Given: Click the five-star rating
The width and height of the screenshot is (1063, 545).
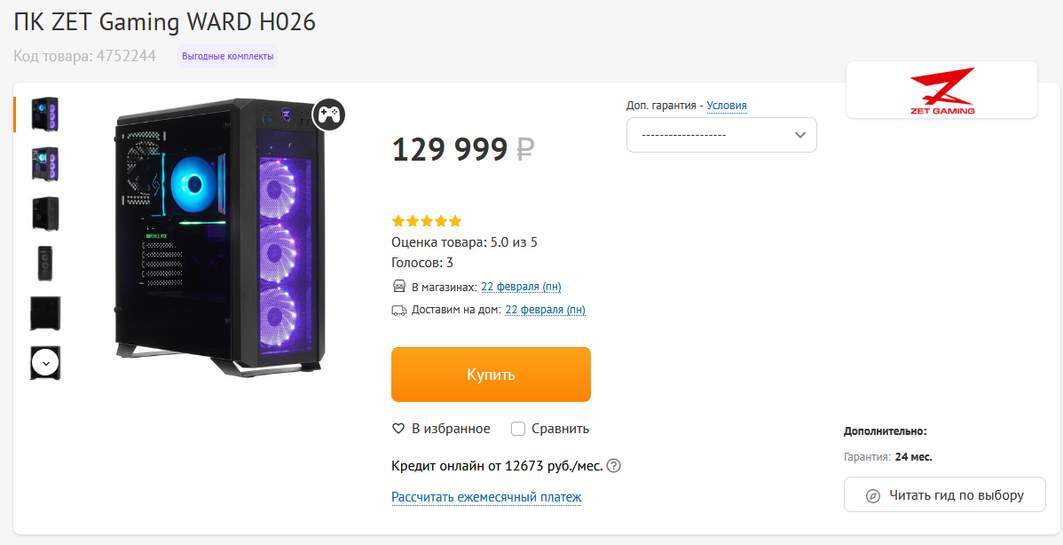Looking at the screenshot, I should [x=426, y=221].
